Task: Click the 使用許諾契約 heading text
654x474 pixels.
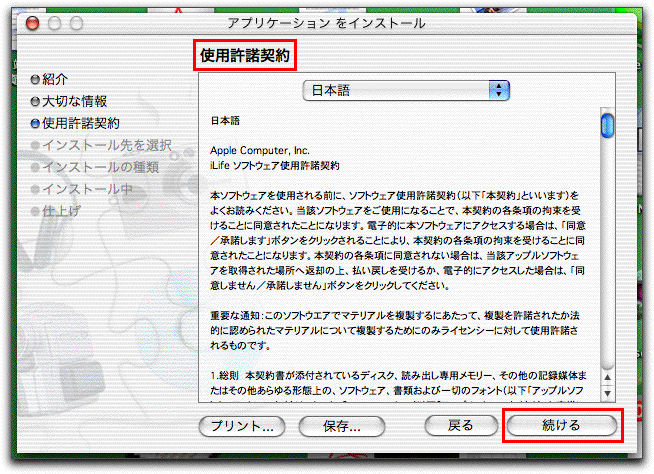Action: (245, 55)
